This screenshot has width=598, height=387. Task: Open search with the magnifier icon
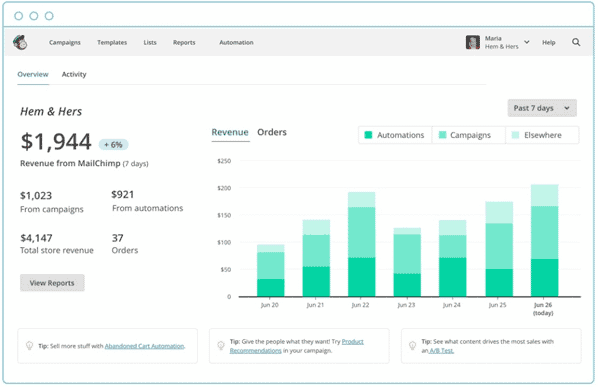[576, 42]
